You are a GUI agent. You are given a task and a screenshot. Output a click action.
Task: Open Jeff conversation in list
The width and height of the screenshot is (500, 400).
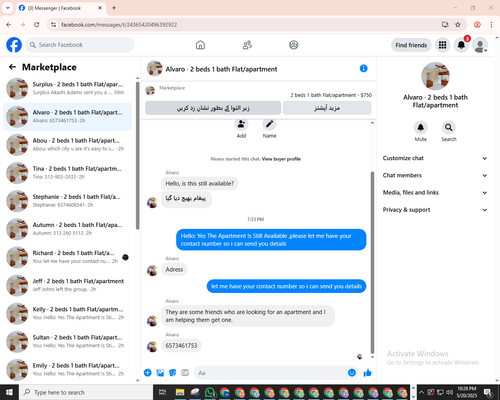click(x=68, y=285)
